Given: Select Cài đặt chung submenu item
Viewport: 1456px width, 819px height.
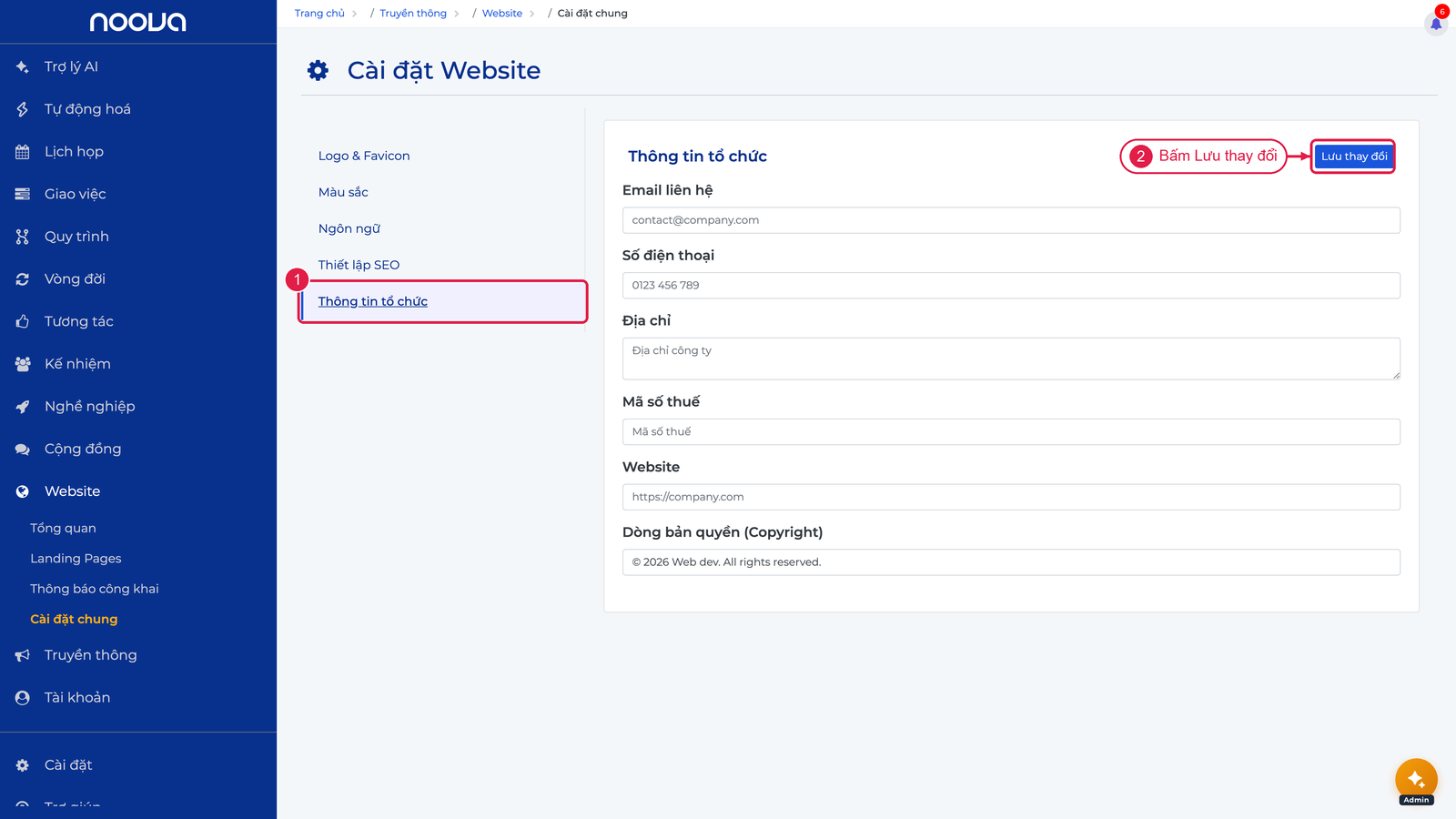Looking at the screenshot, I should tap(74, 619).
